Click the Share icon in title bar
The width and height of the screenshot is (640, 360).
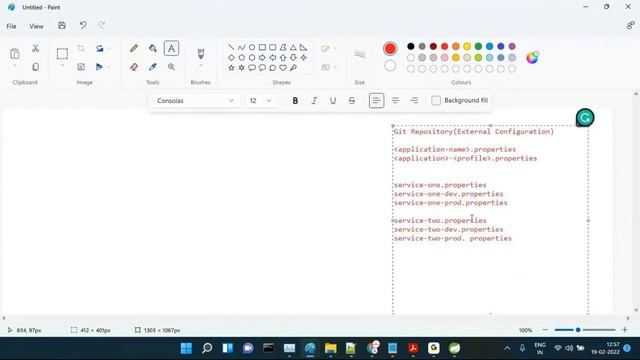click(x=630, y=26)
